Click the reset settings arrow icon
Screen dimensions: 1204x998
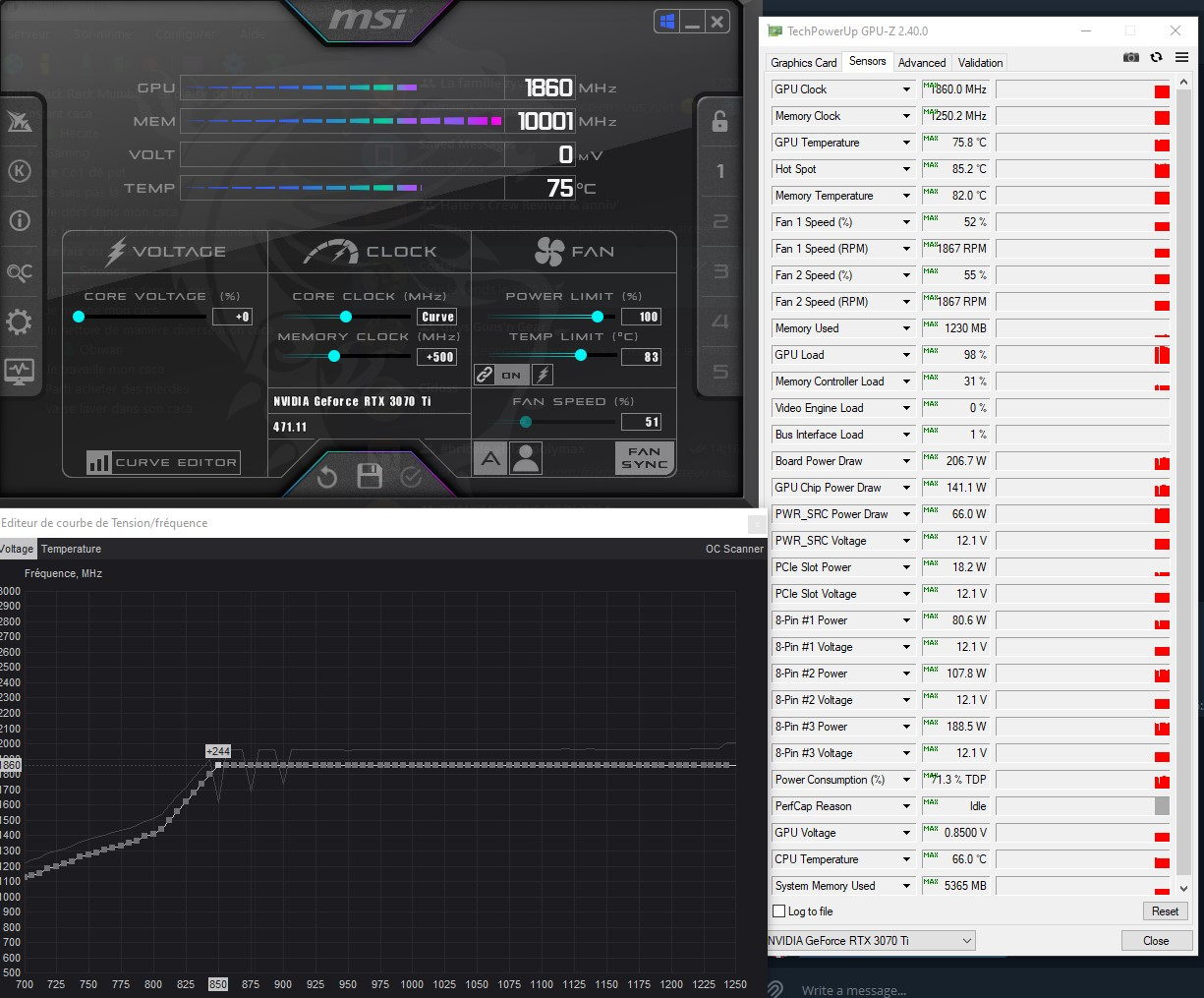click(x=327, y=477)
